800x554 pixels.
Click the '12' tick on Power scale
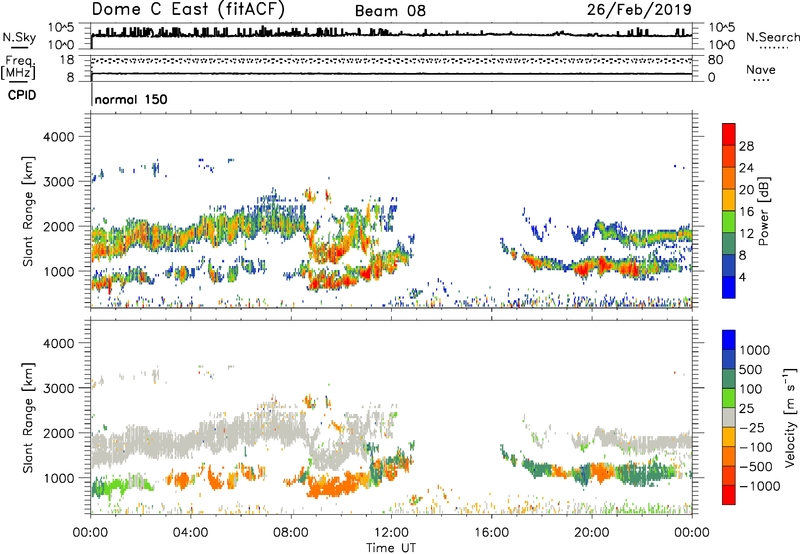point(746,234)
